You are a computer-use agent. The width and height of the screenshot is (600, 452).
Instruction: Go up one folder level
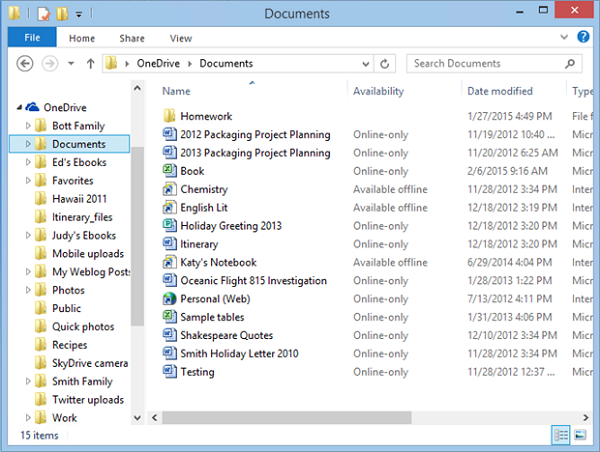pos(90,64)
